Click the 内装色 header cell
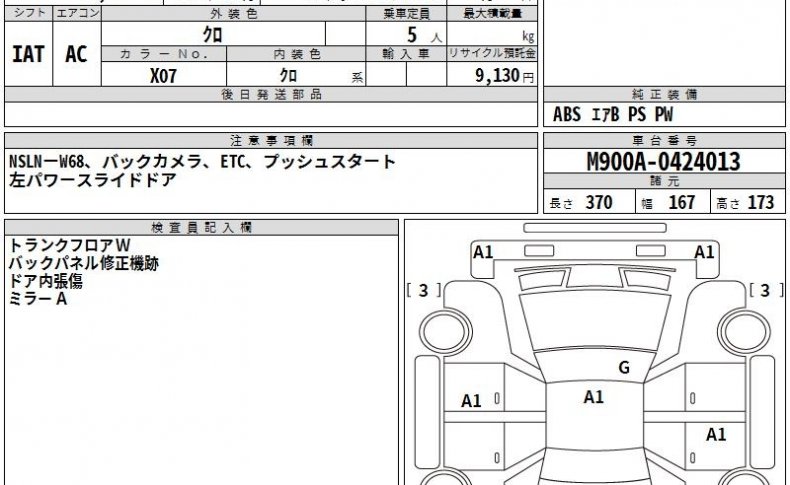Image resolution: width=790 pixels, height=485 pixels. click(296, 54)
